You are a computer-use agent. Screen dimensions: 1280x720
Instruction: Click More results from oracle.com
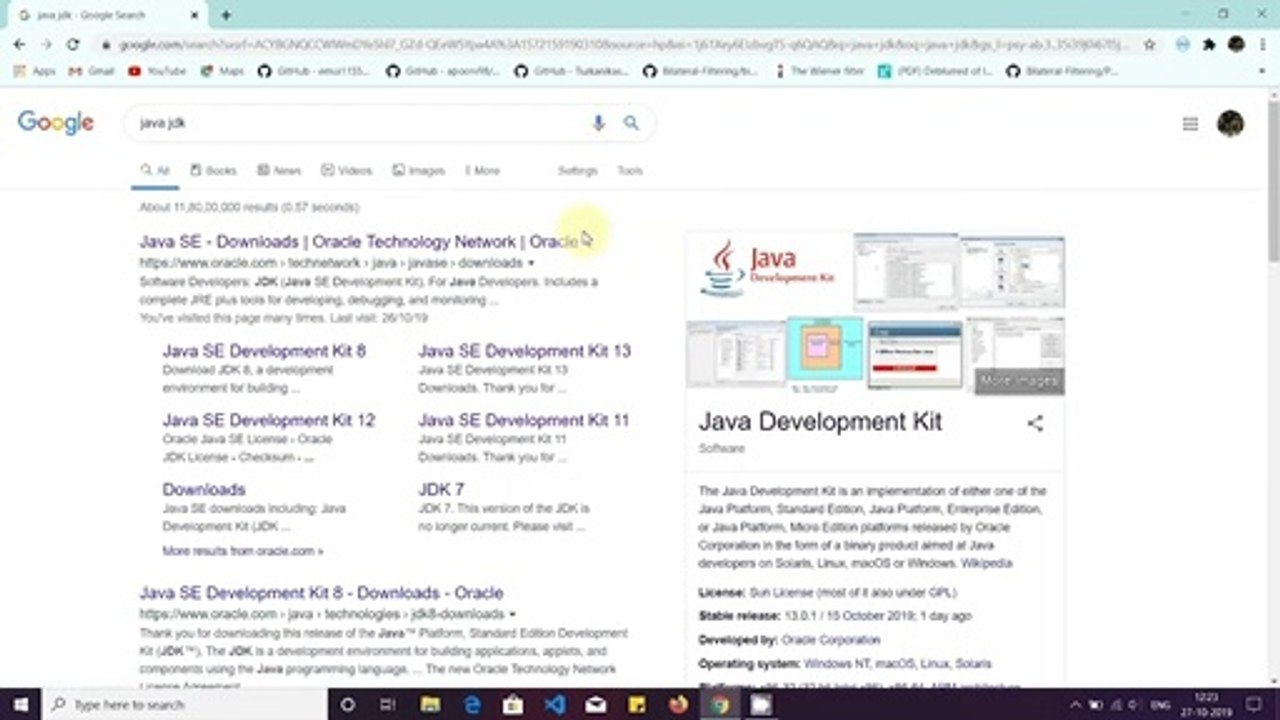click(243, 551)
